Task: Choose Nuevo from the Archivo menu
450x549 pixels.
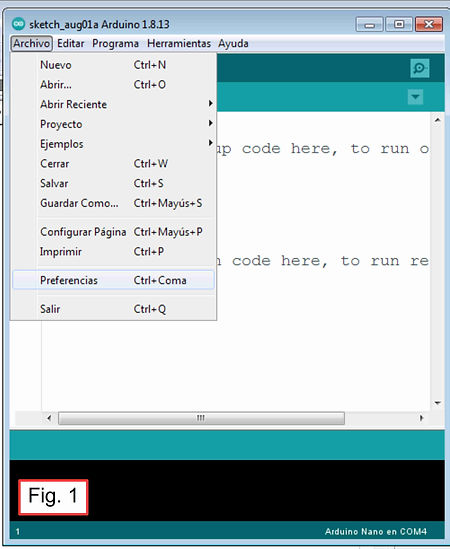Action: [113, 65]
